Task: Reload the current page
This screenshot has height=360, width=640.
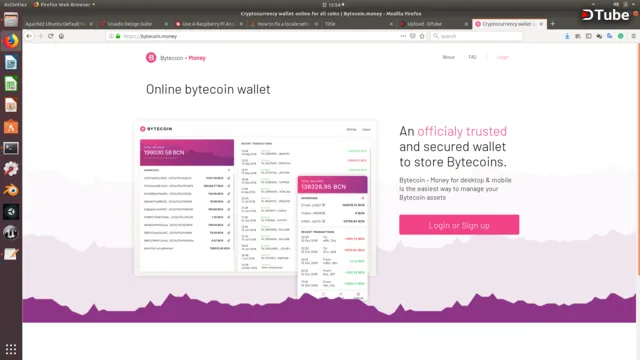Action: (51, 36)
